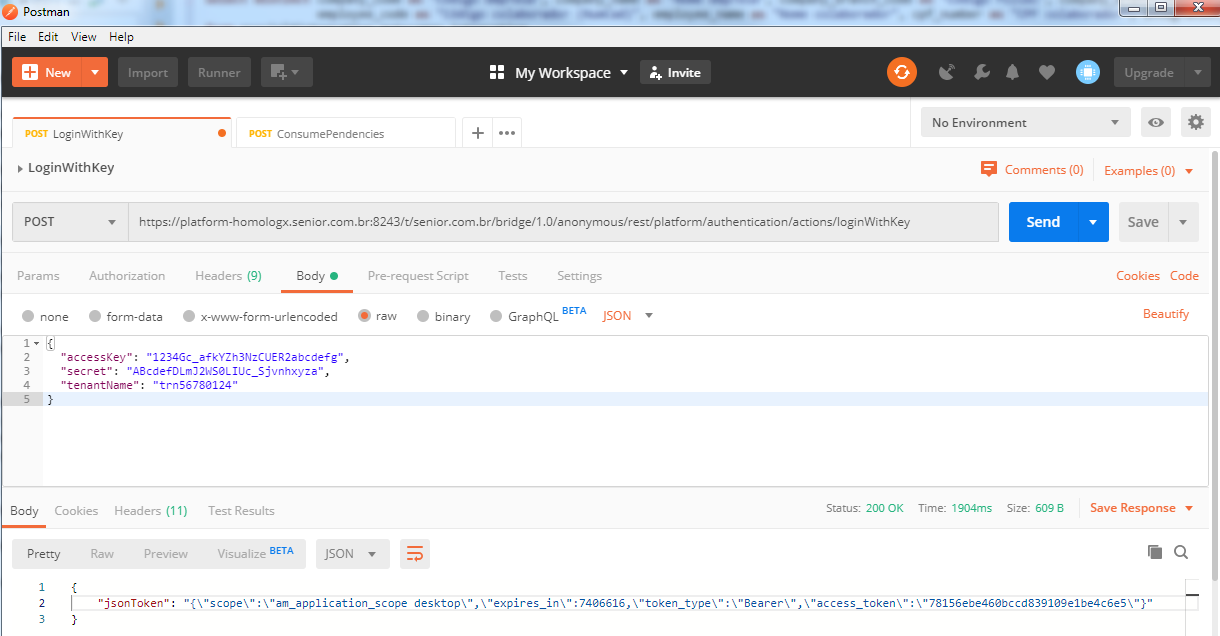Switch response view to Preview
The height and width of the screenshot is (636, 1220).
click(166, 553)
